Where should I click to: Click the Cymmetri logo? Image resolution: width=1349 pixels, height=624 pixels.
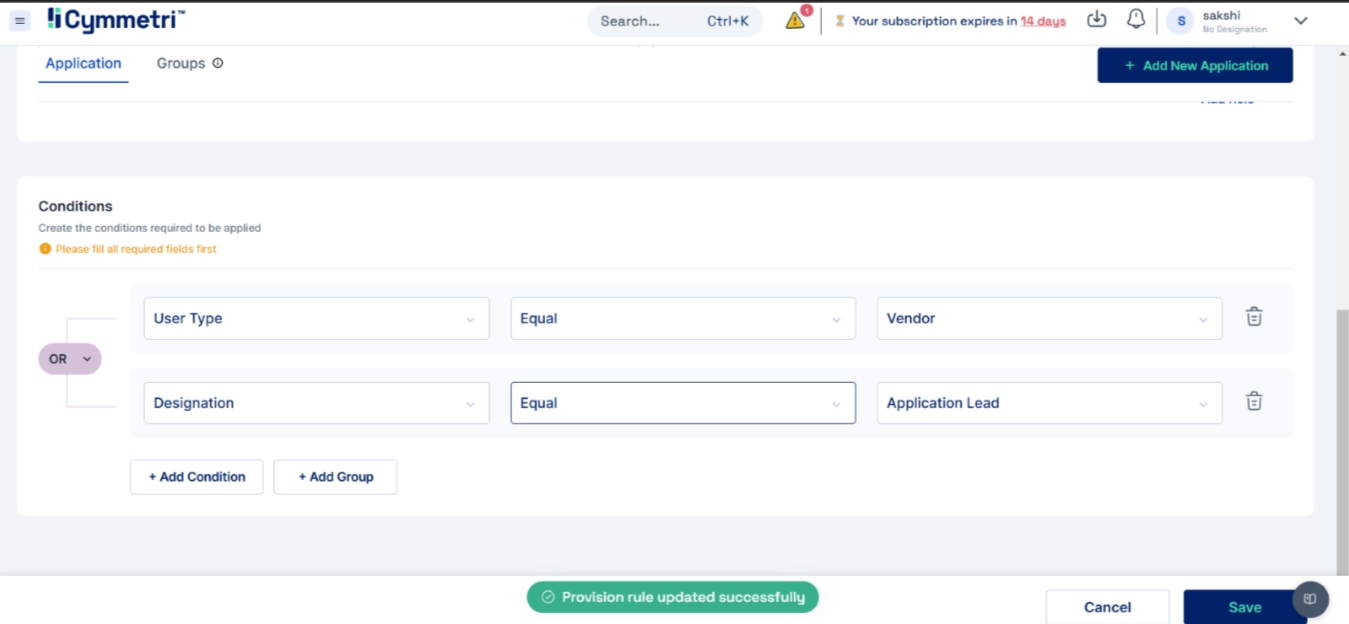coord(116,20)
